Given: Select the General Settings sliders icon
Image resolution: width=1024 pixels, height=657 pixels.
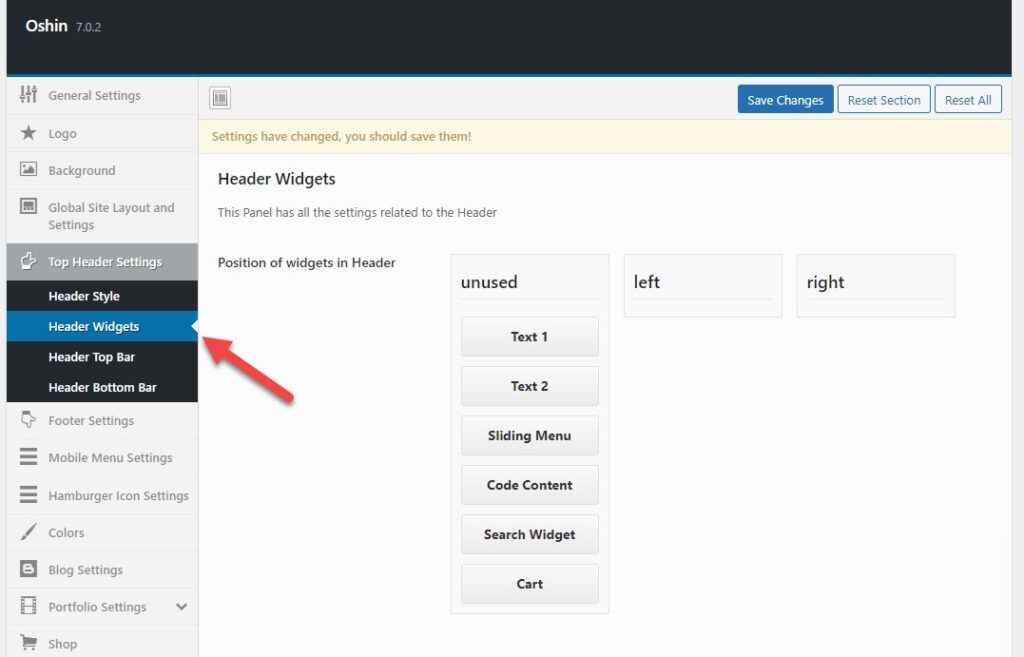Looking at the screenshot, I should click(x=28, y=95).
